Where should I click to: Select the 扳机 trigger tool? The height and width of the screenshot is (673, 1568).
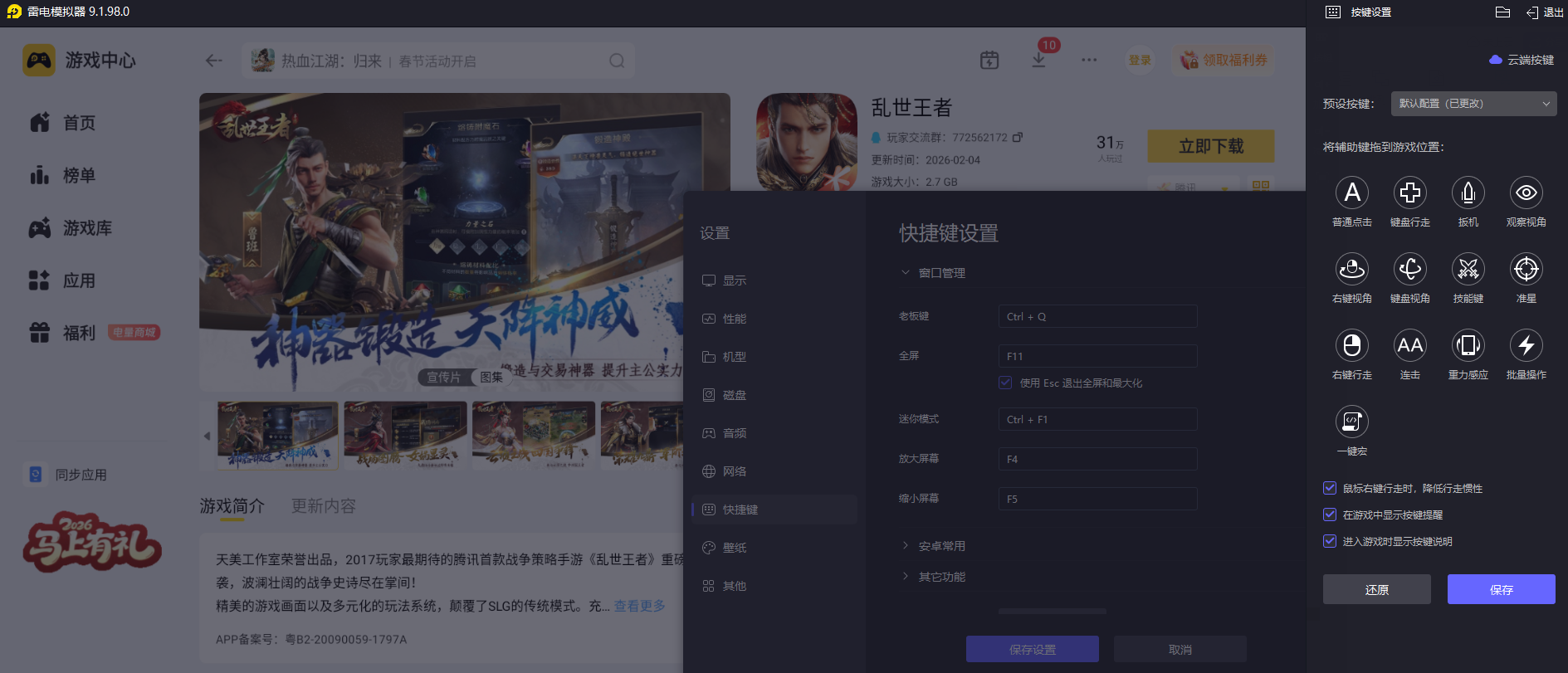1468,193
